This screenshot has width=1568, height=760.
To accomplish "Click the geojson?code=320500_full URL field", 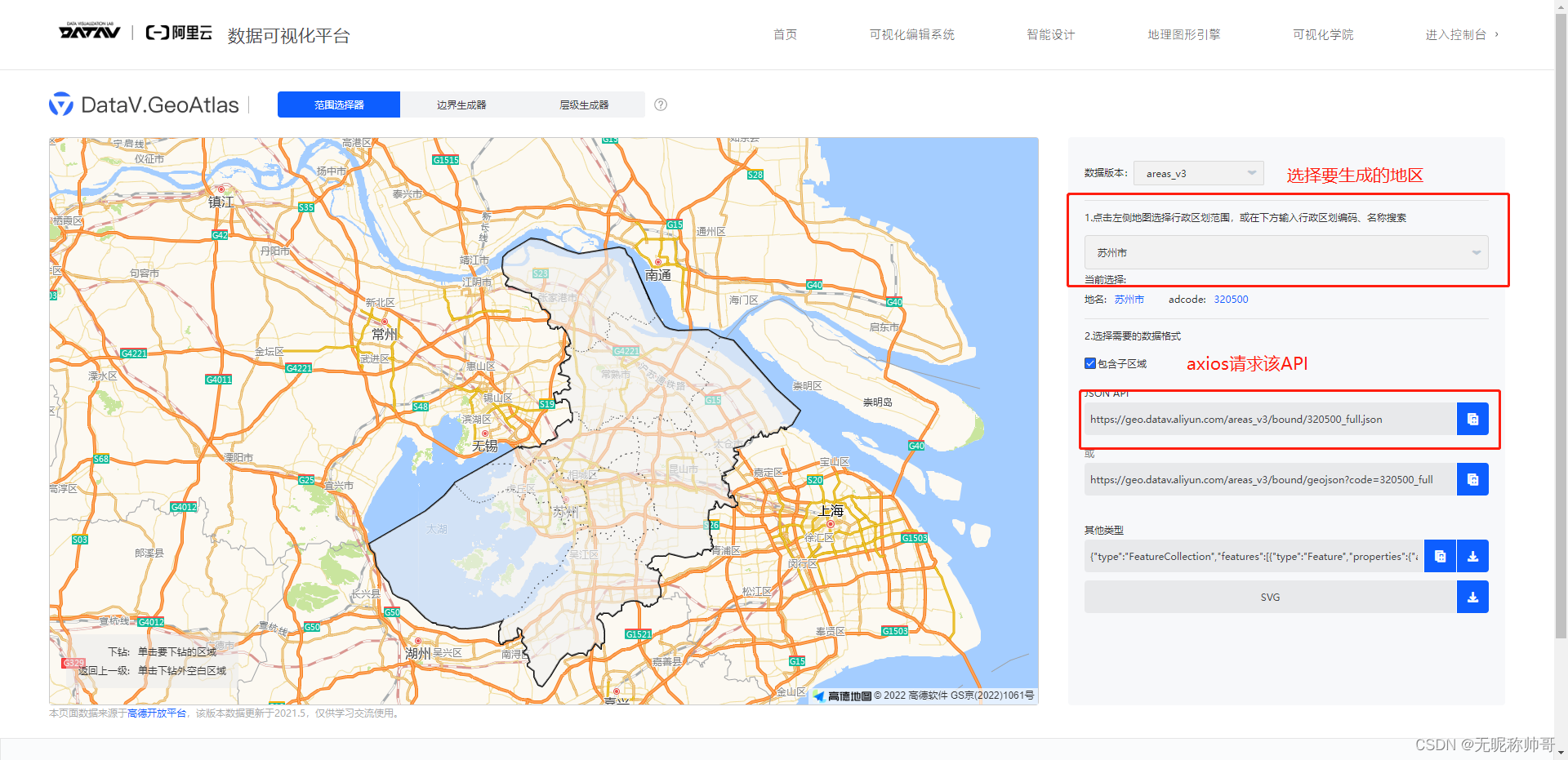I will click(x=1270, y=479).
